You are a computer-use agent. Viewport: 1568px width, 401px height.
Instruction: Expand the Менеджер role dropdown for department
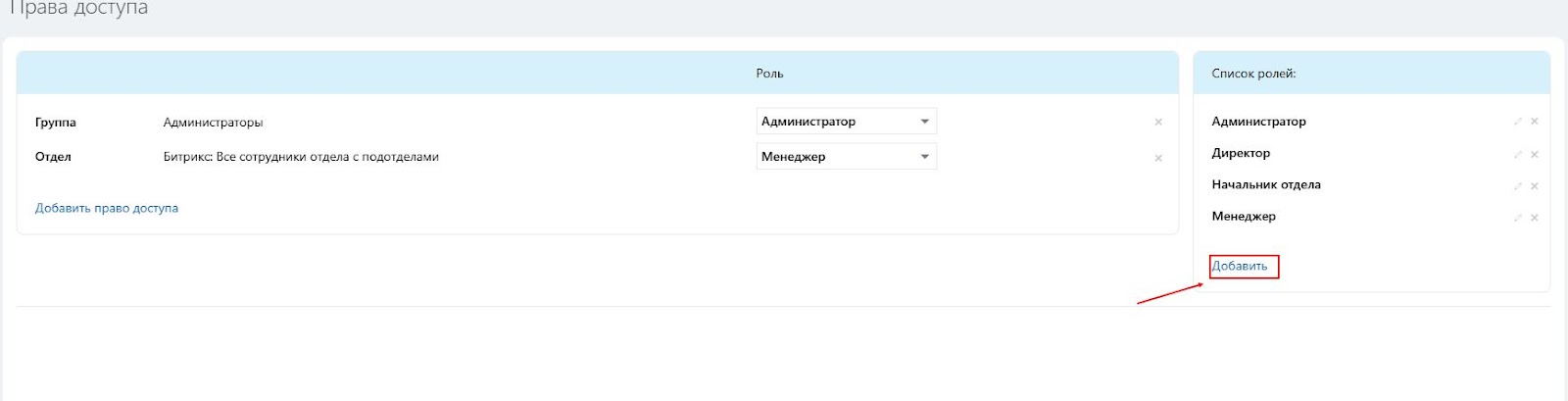tap(846, 157)
